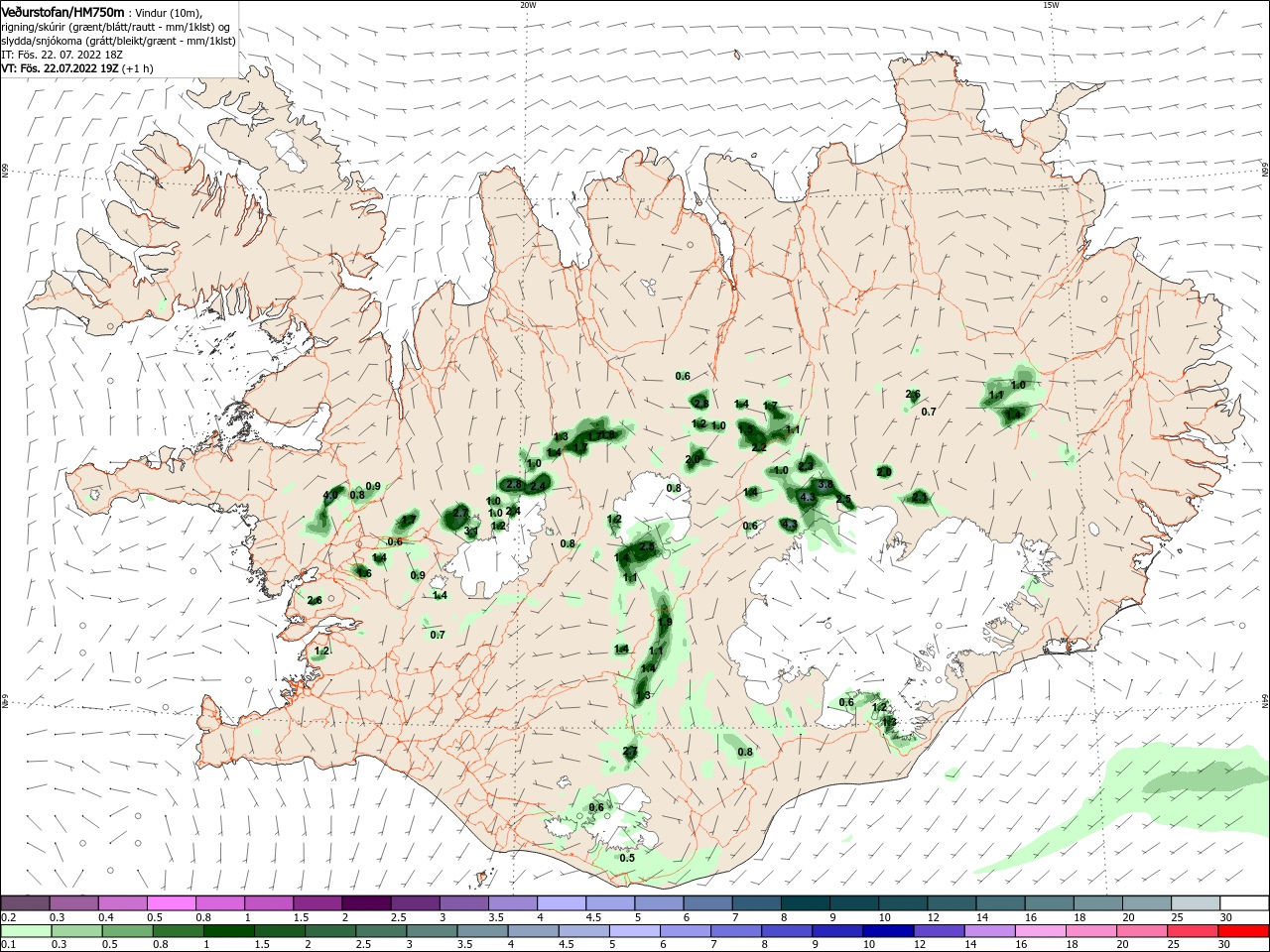The image size is (1270, 952).
Task: Pick the periwinkle 7 swatch in lower legend
Action: pyautogui.click(x=735, y=931)
